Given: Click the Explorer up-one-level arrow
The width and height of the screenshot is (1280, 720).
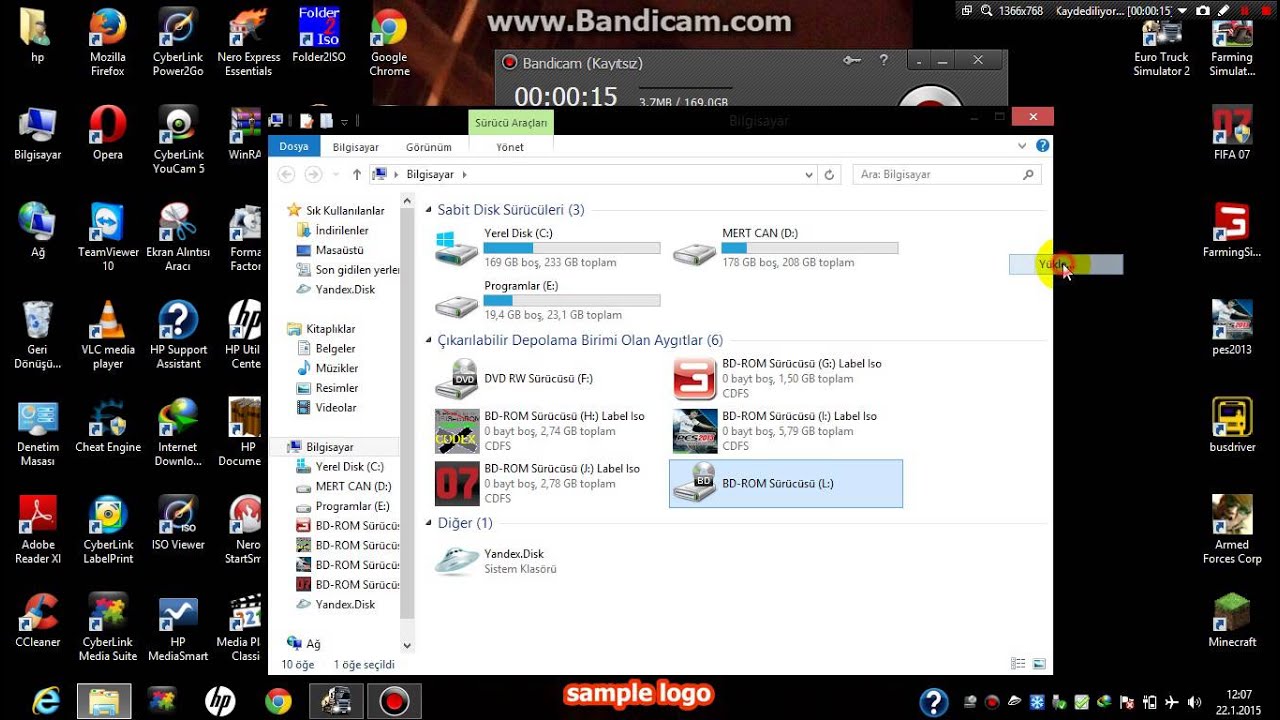Looking at the screenshot, I should [357, 174].
